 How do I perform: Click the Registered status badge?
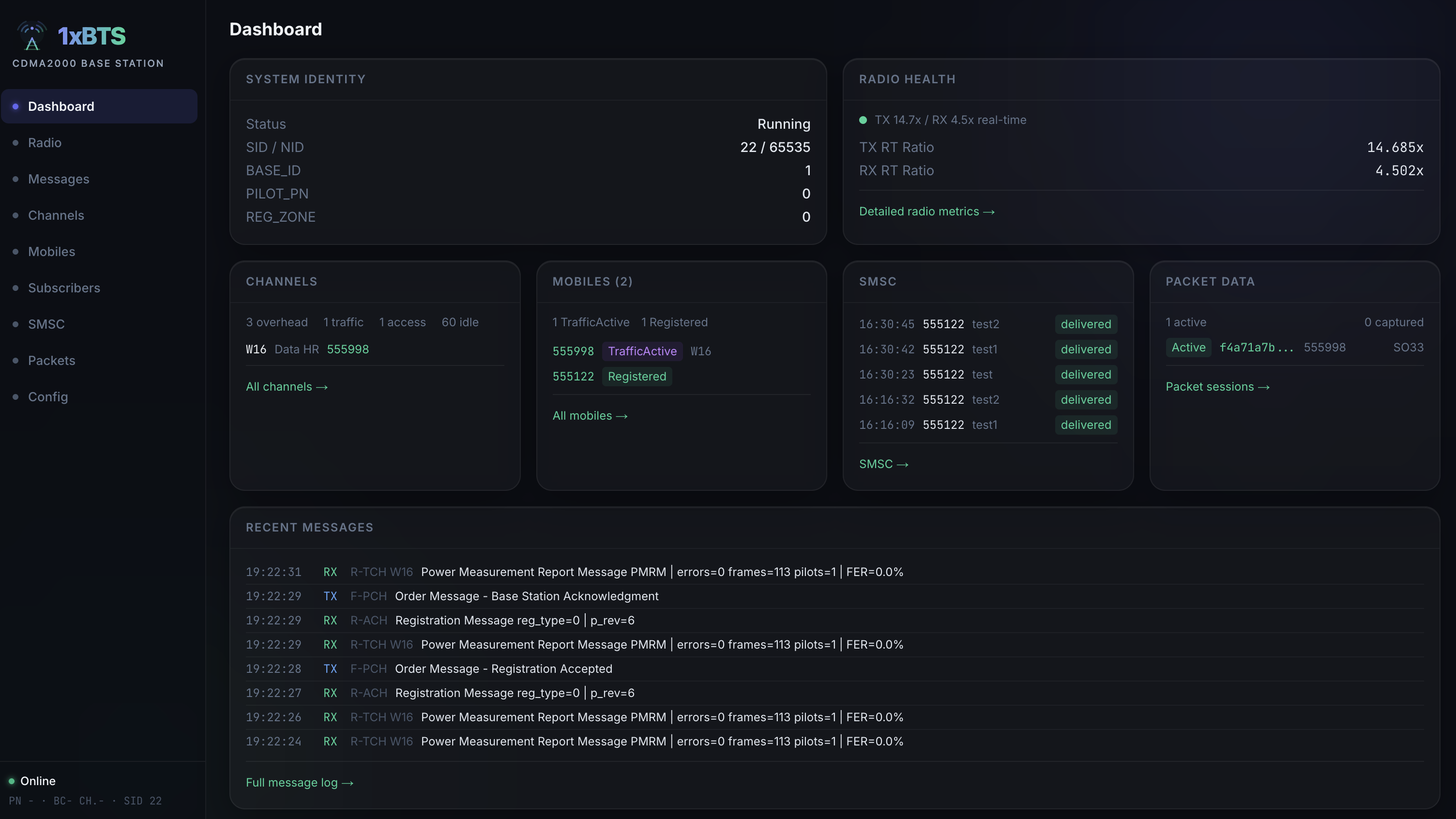pos(637,377)
